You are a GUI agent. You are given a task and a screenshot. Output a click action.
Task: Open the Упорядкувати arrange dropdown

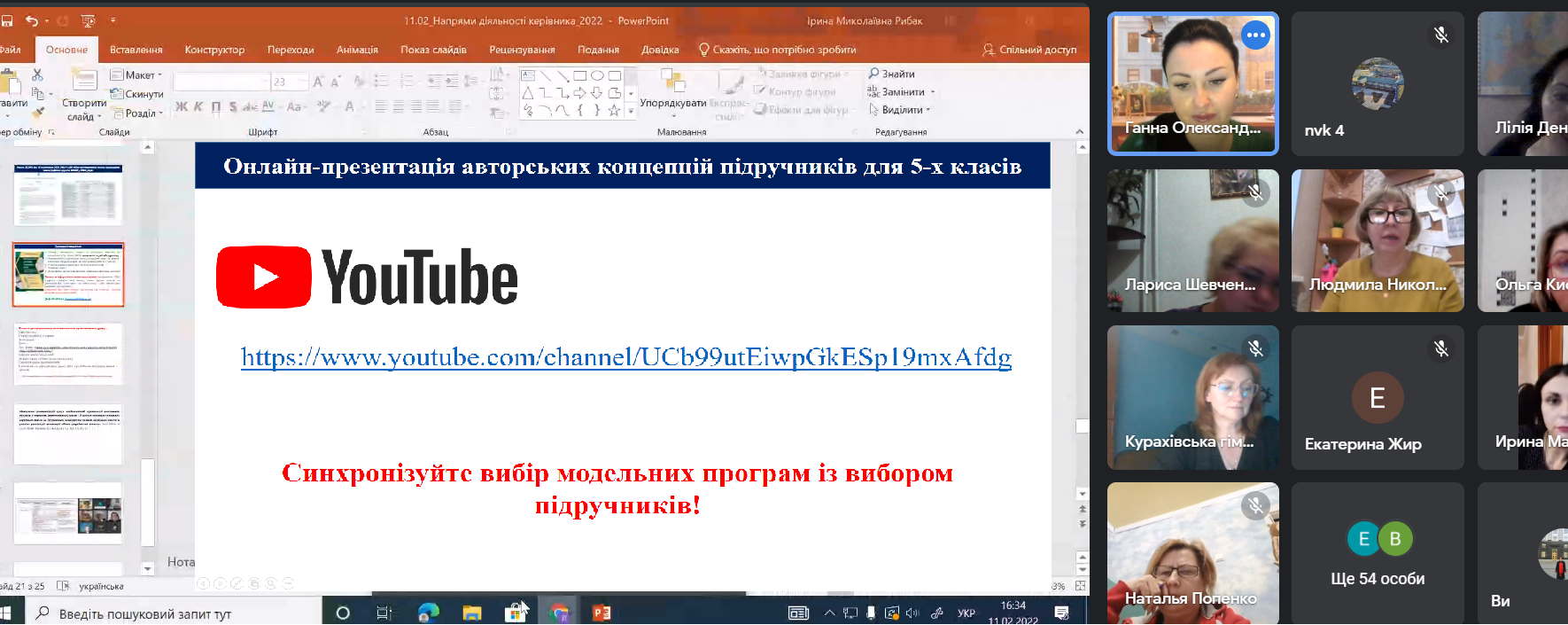[x=673, y=92]
